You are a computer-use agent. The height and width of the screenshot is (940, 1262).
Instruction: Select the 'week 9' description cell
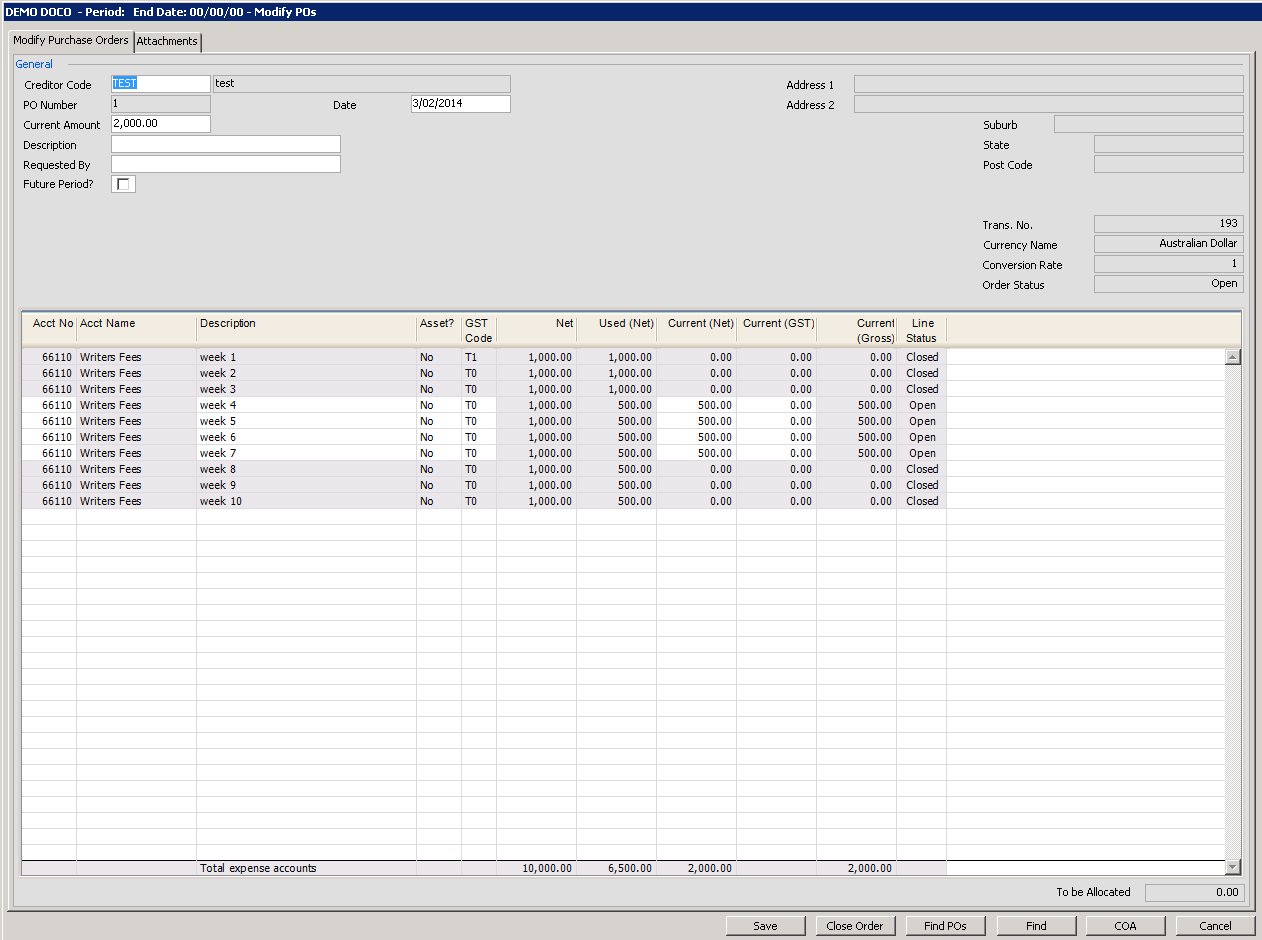click(307, 485)
